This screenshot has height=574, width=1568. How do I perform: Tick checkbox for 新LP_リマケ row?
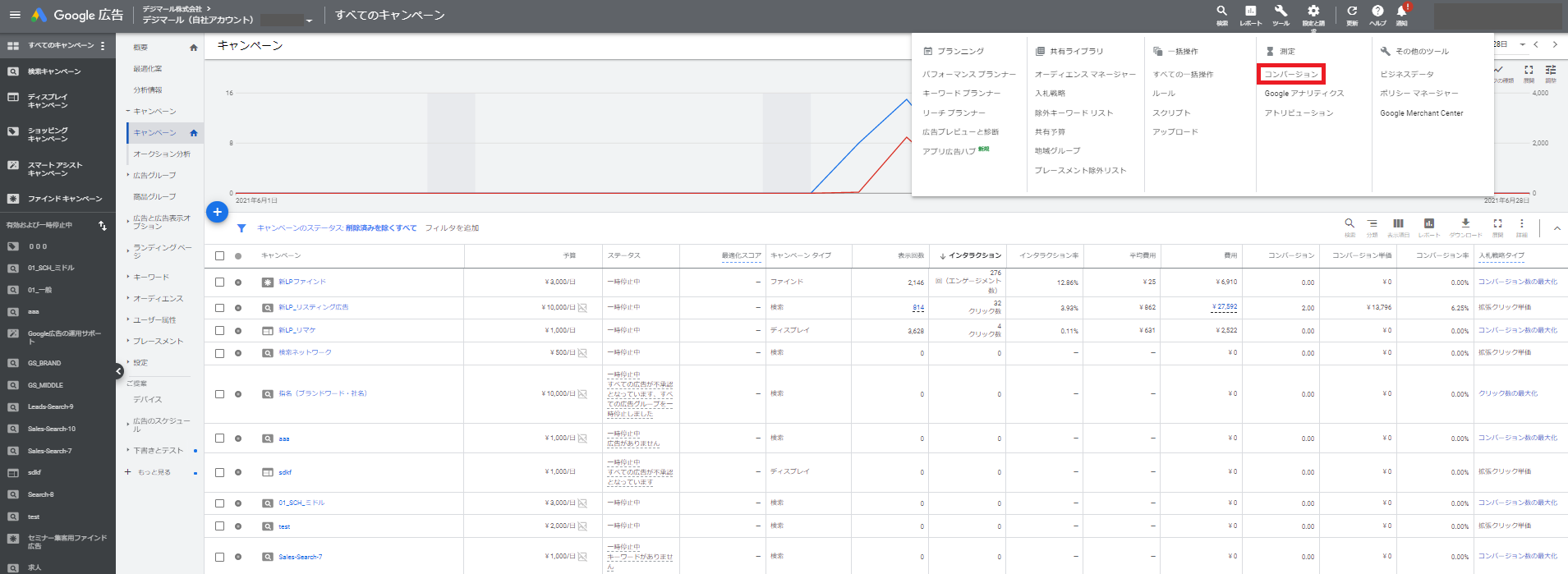(219, 330)
